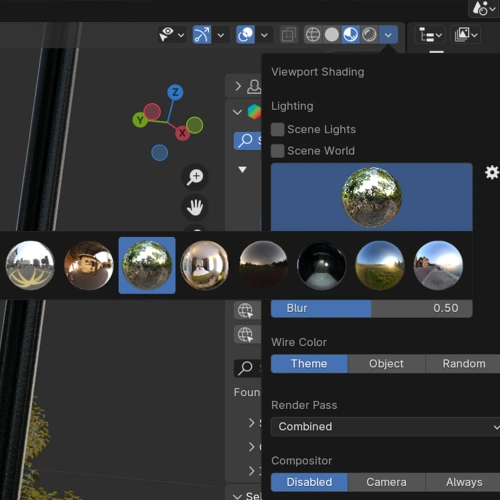Select Rendered viewport shading mode

click(x=369, y=35)
